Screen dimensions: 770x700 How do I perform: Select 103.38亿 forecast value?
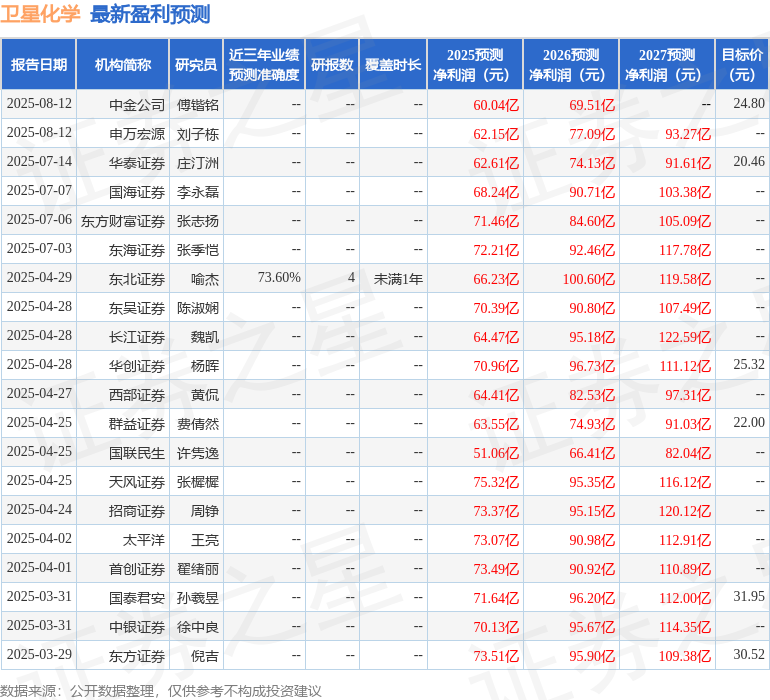(x=685, y=192)
